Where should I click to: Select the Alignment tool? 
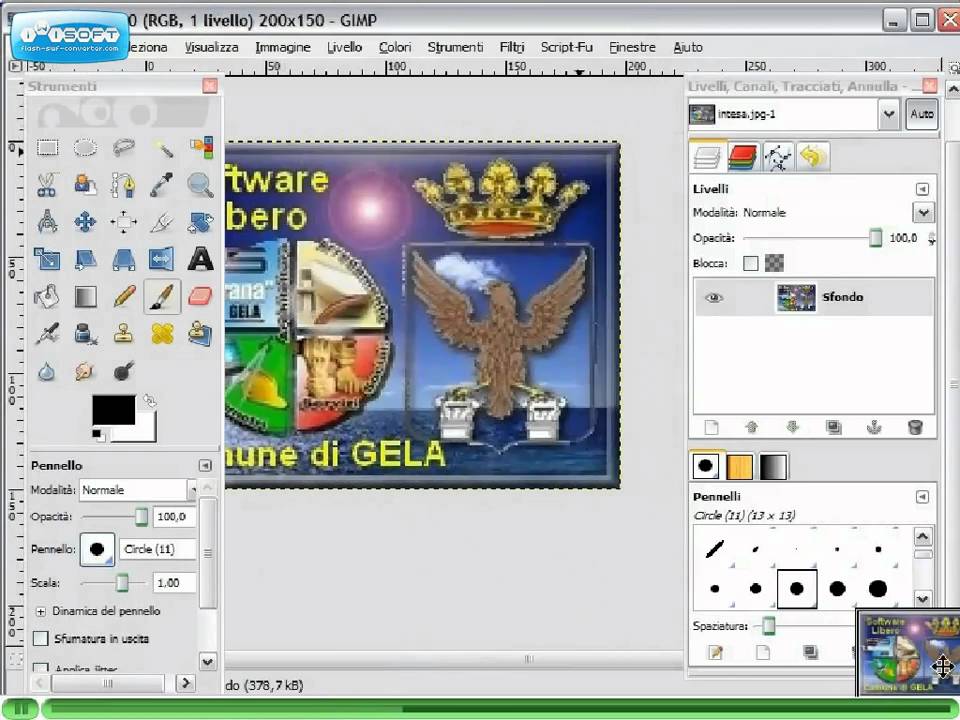pyautogui.click(x=124, y=222)
